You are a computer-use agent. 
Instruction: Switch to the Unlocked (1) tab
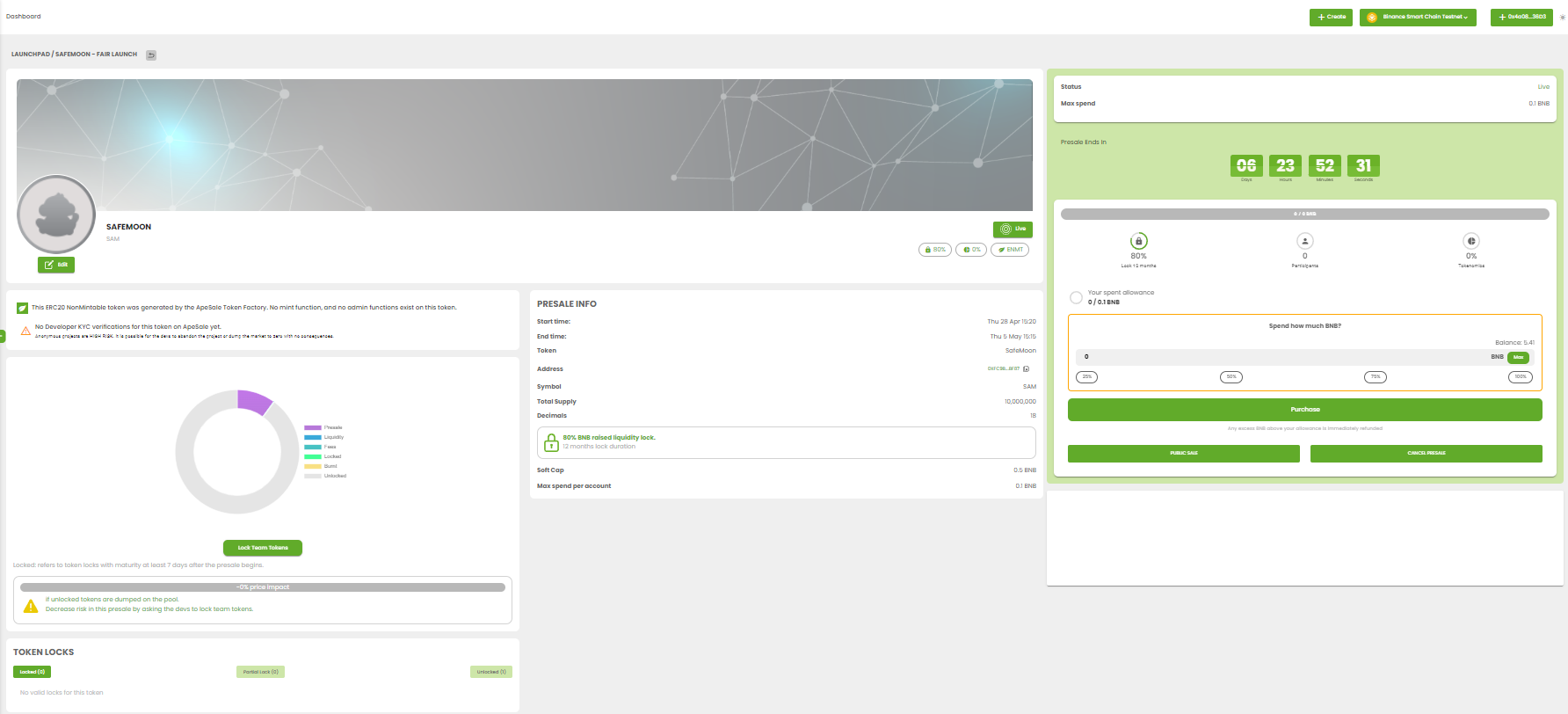tap(491, 672)
